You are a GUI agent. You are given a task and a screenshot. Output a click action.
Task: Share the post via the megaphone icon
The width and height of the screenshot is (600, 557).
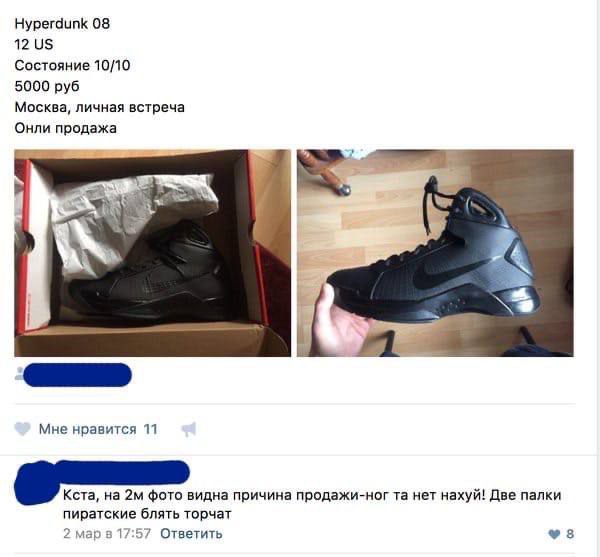coord(189,429)
